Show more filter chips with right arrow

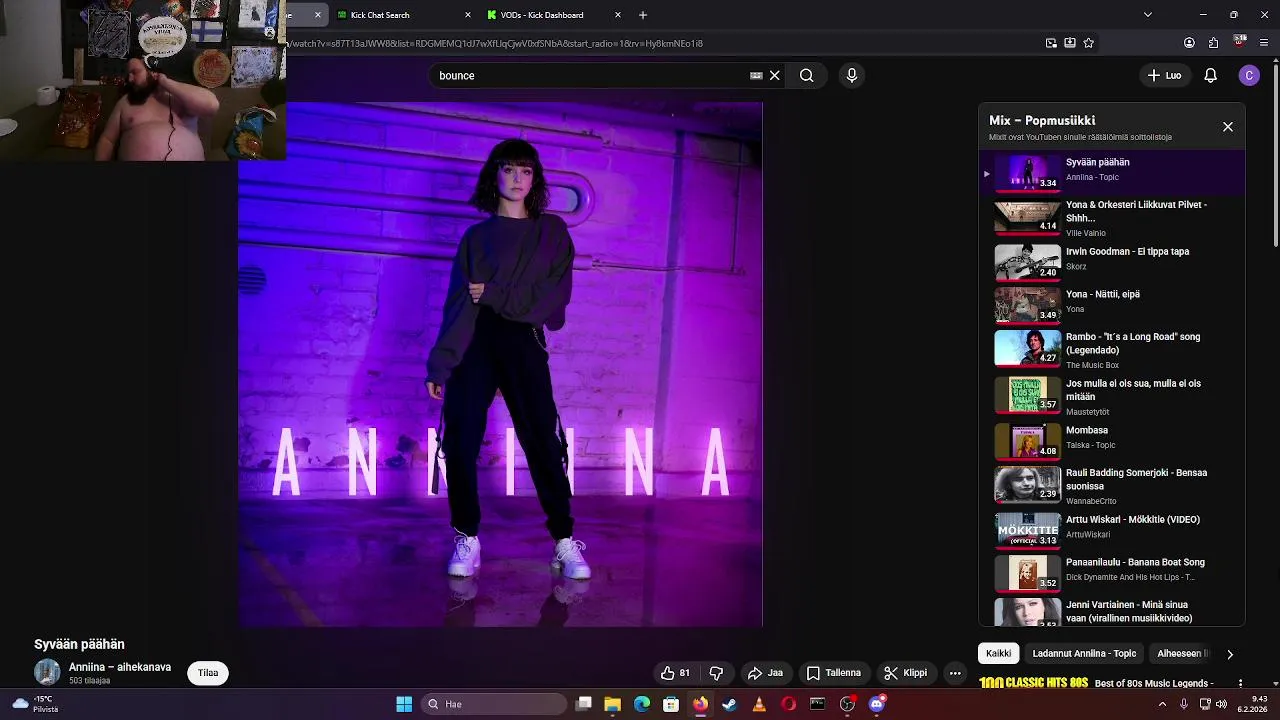pyautogui.click(x=1230, y=654)
